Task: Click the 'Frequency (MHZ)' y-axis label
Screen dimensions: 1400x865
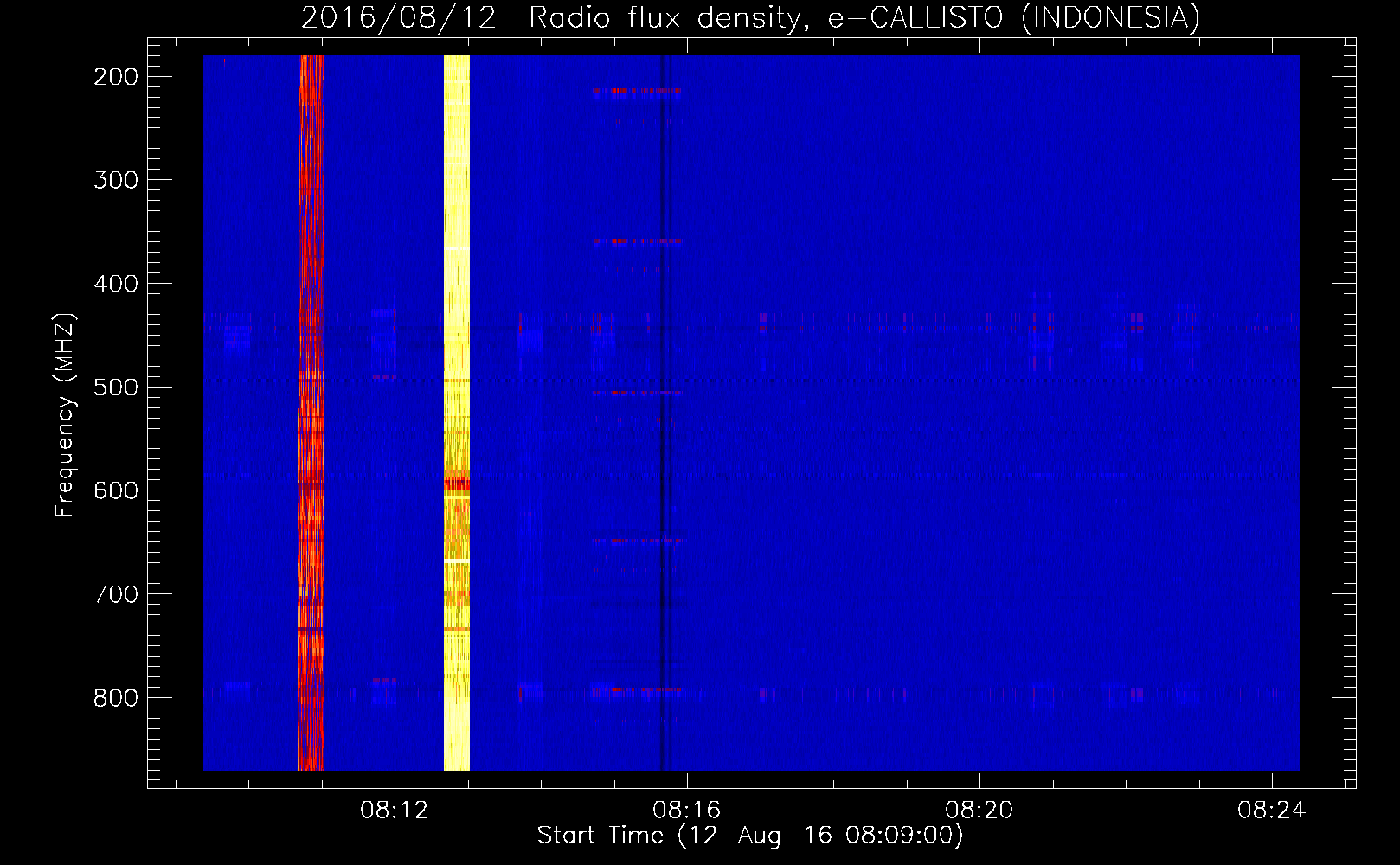Action: (x=65, y=414)
